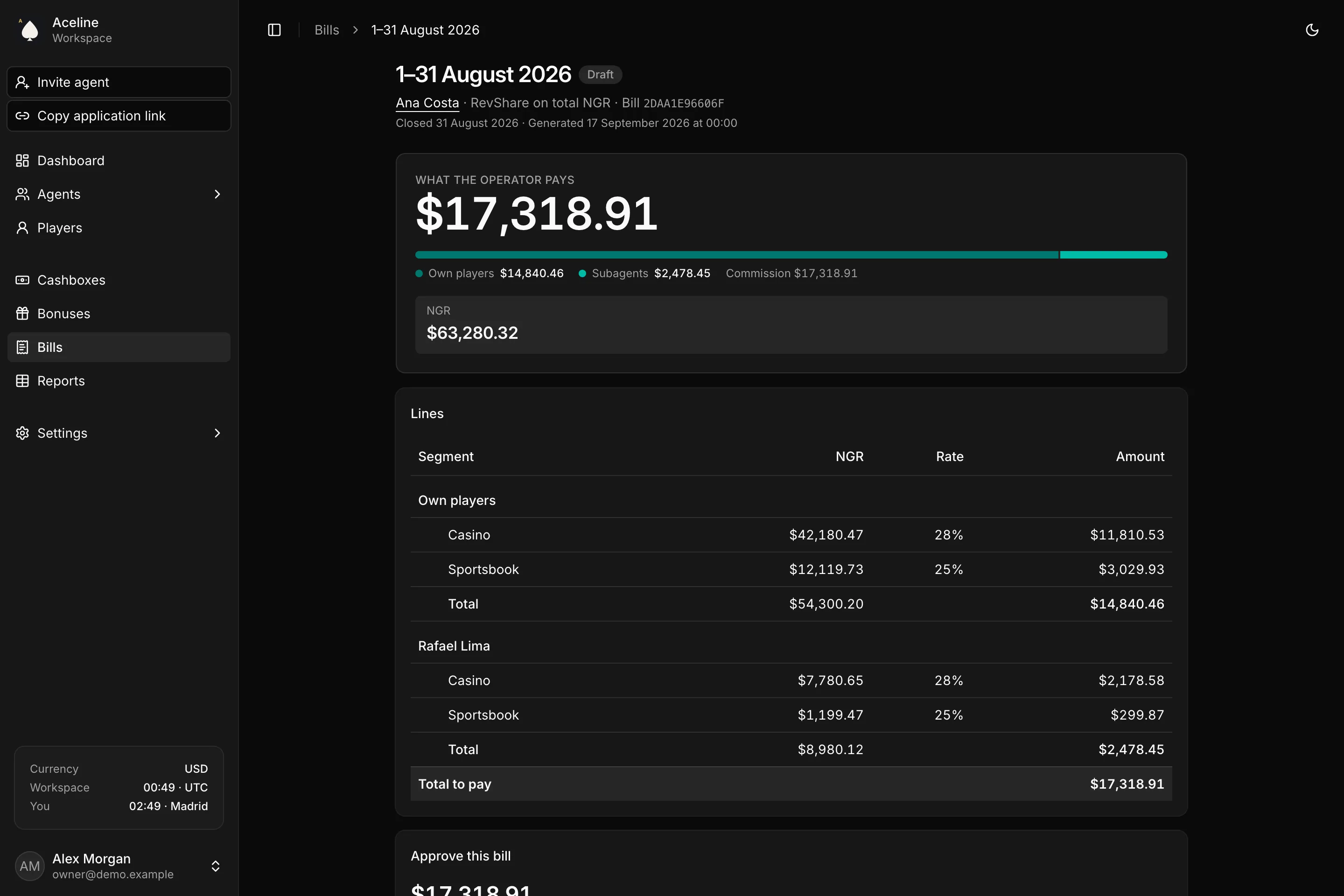Click Own players Casino NGR $42,180.47
This screenshot has height=896, width=1344.
click(826, 535)
